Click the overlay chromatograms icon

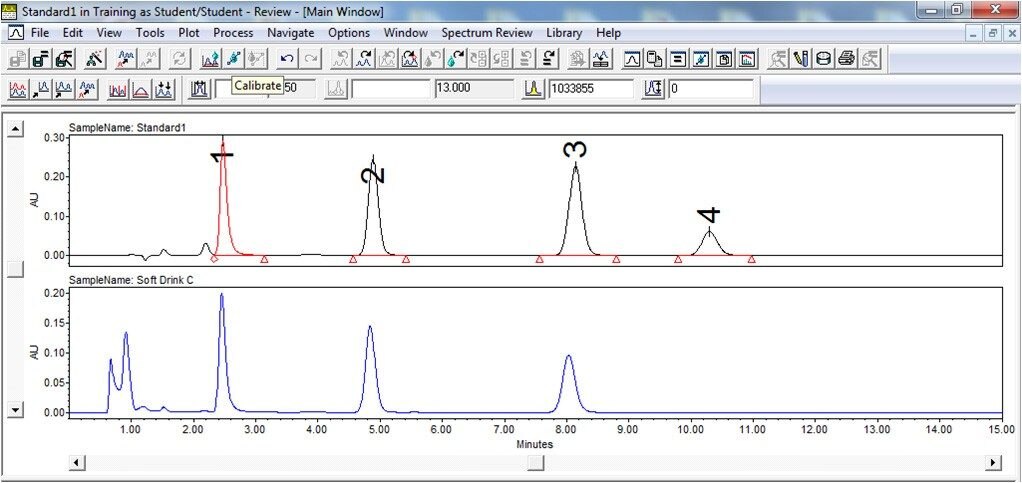pyautogui.click(x=18, y=89)
